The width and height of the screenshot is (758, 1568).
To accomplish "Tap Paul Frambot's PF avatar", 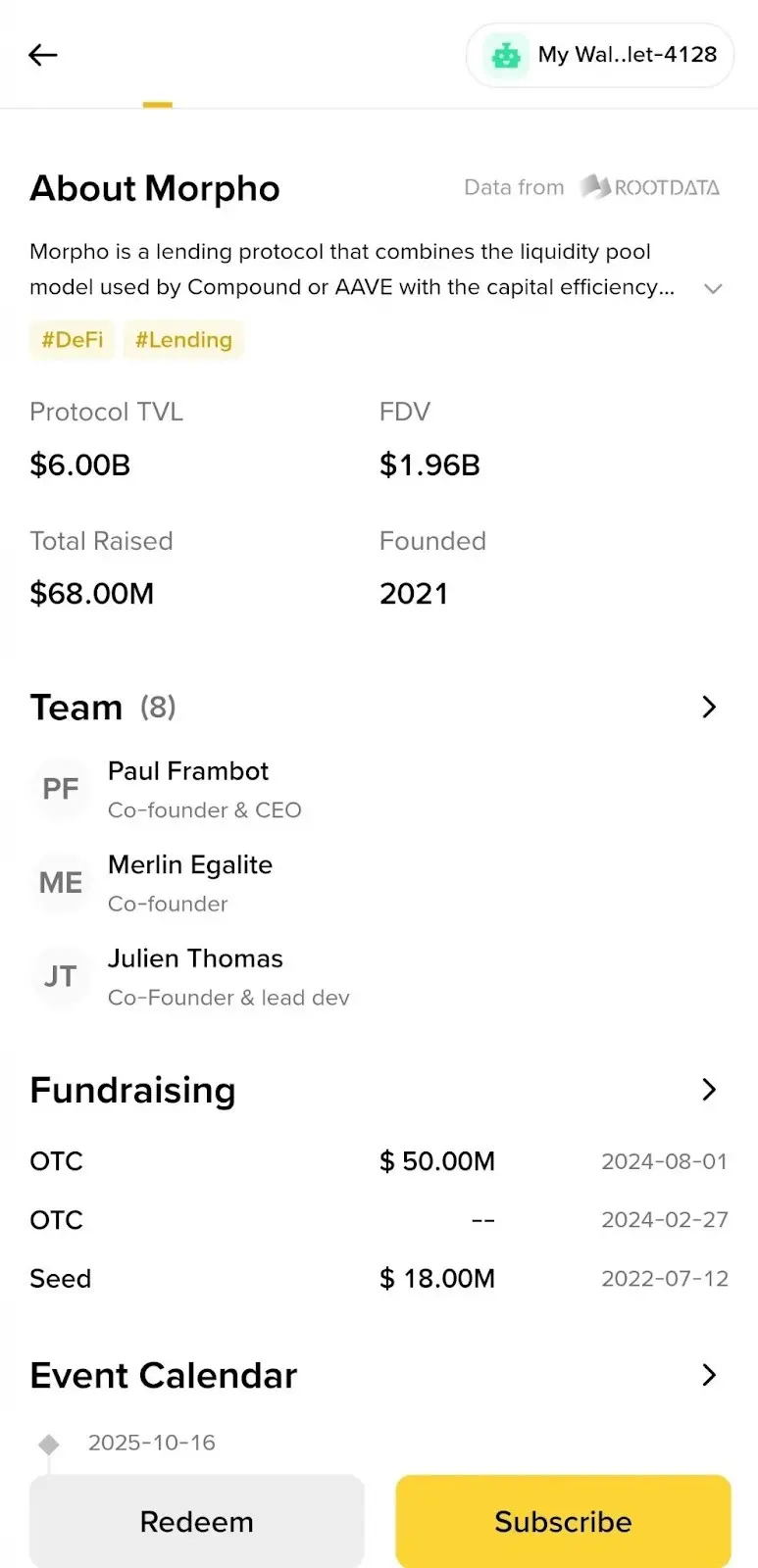I will (61, 789).
